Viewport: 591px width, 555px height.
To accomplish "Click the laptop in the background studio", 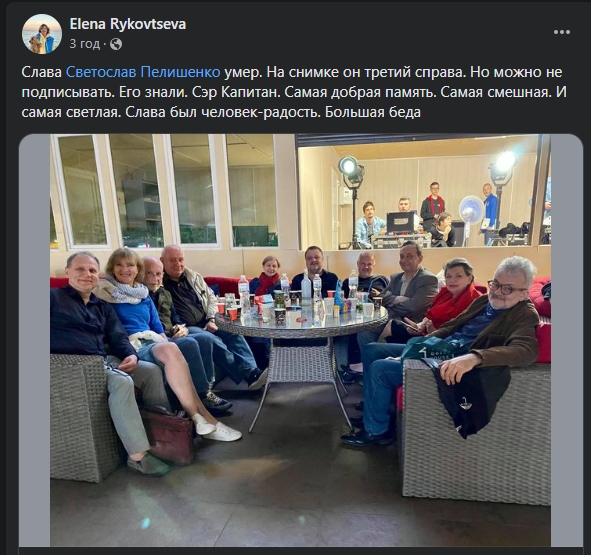I will (403, 222).
